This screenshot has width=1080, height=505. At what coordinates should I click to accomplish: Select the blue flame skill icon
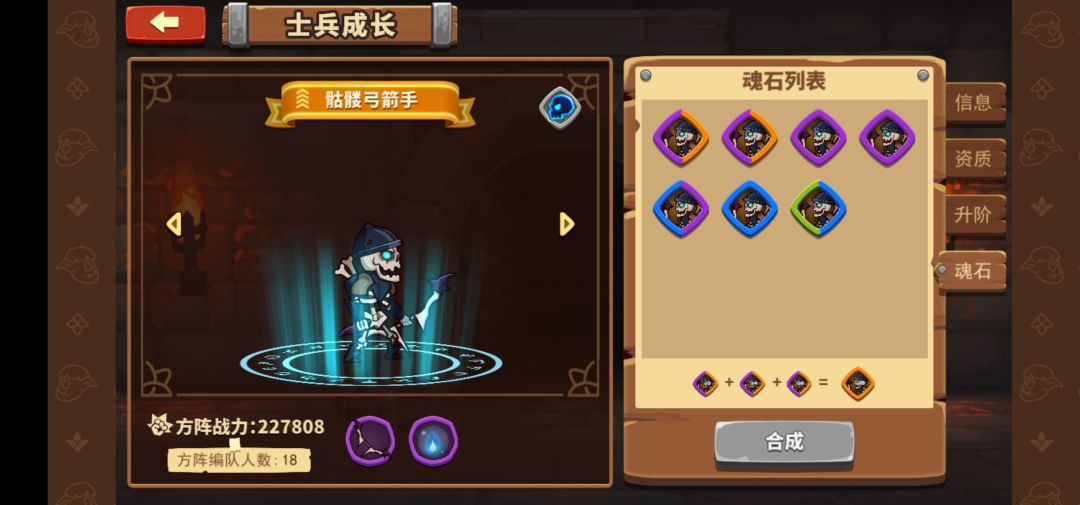(x=433, y=441)
